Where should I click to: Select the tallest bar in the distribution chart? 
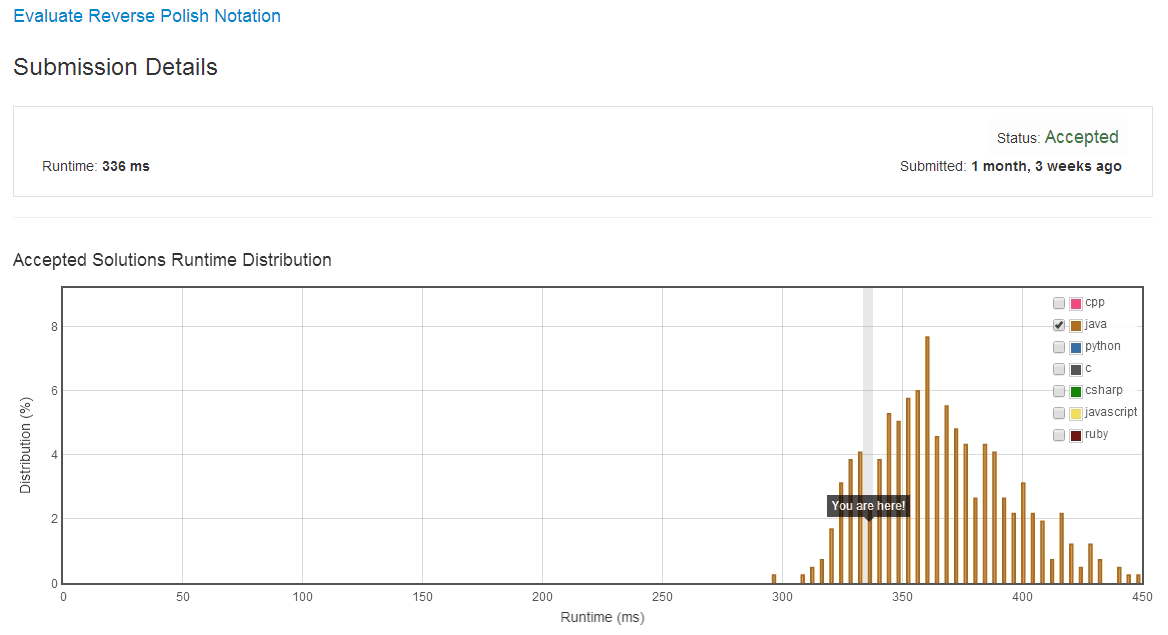[x=927, y=460]
